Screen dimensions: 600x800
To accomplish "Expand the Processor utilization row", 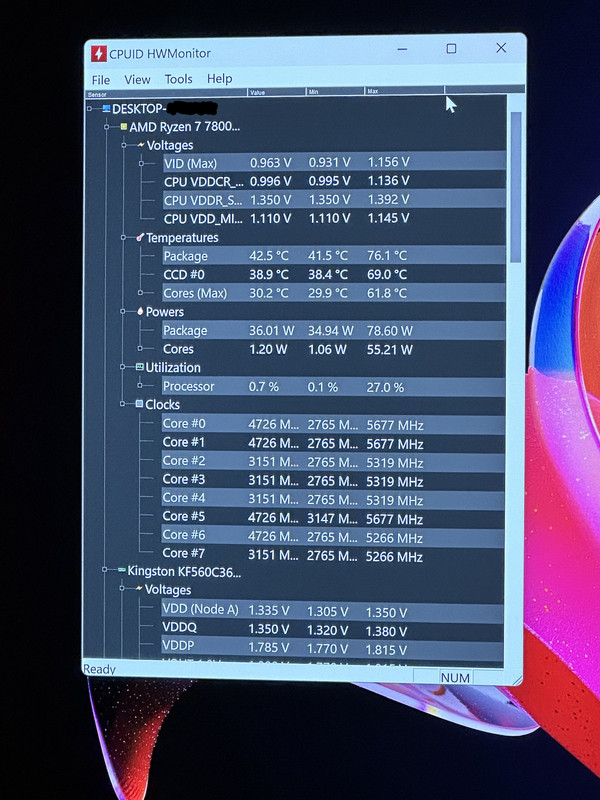I will [x=140, y=386].
